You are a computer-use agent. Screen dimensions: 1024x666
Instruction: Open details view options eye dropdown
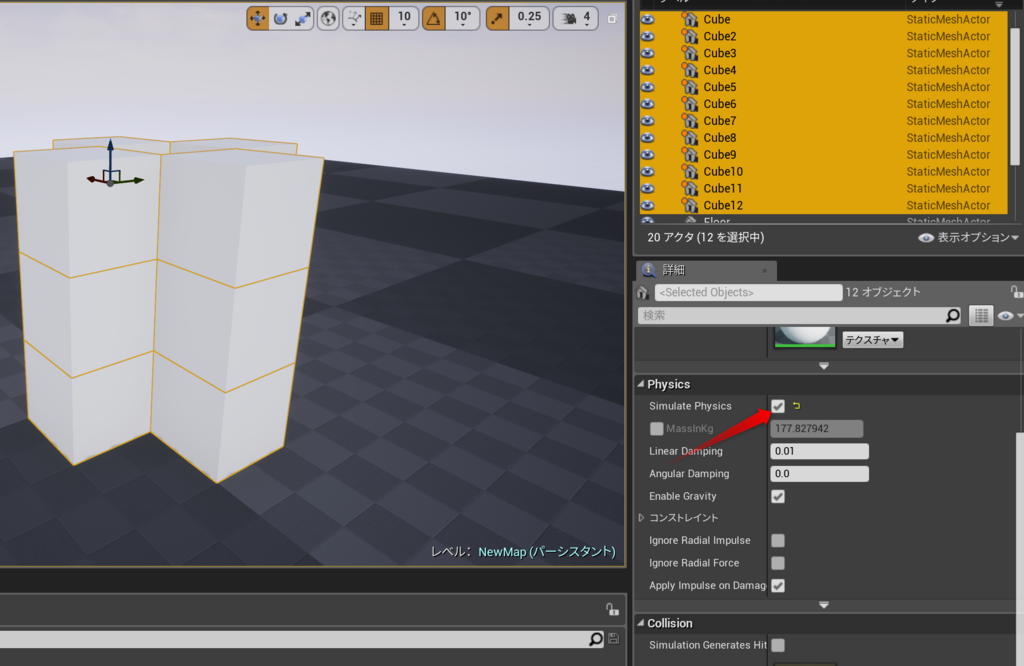[1009, 316]
